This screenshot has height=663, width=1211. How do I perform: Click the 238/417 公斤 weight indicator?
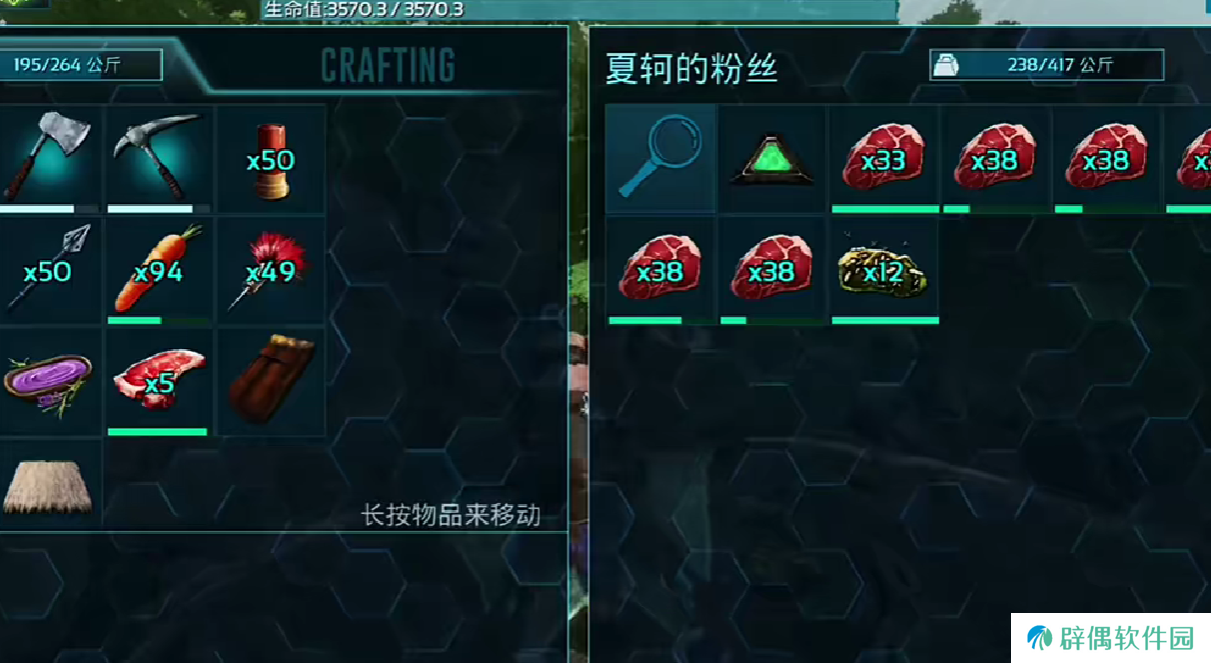coord(1046,65)
